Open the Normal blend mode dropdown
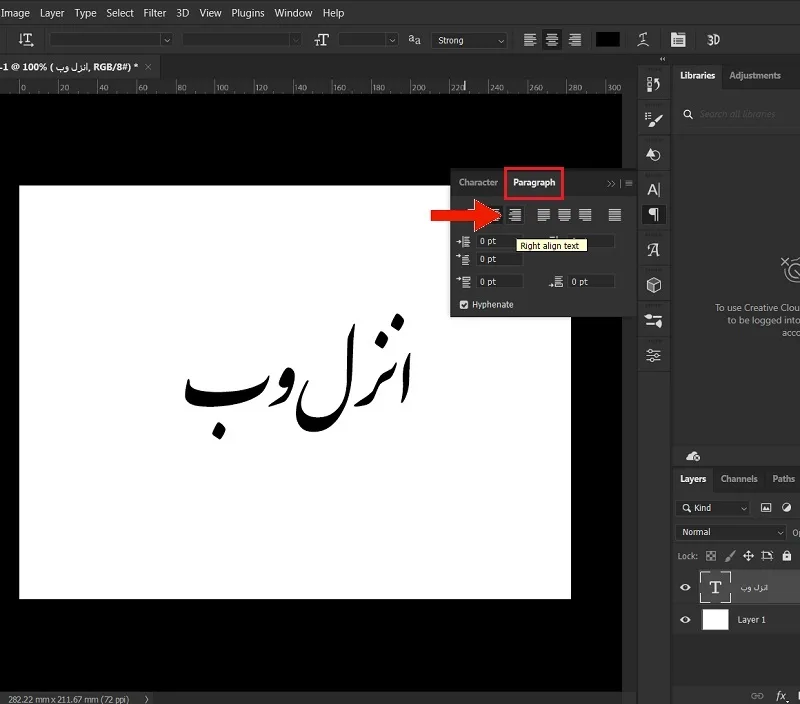Viewport: 800px width, 704px height. click(731, 532)
